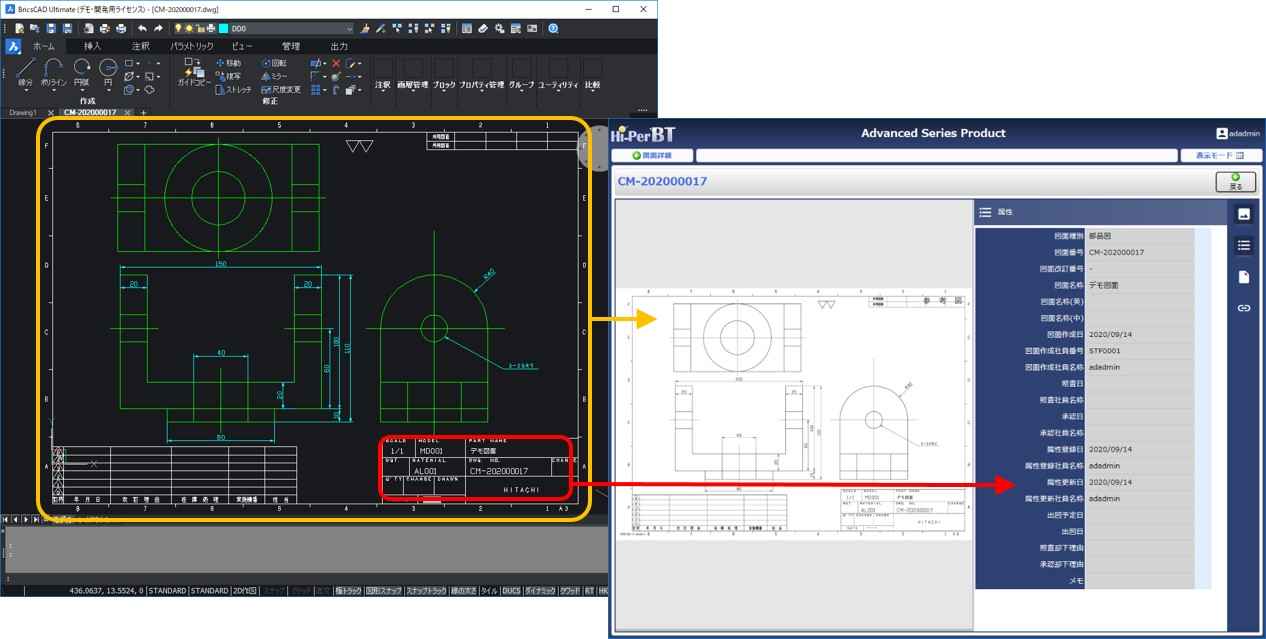Switch to the パラメトリック ribbon tab
Image resolution: width=1266 pixels, height=639 pixels.
[x=191, y=46]
